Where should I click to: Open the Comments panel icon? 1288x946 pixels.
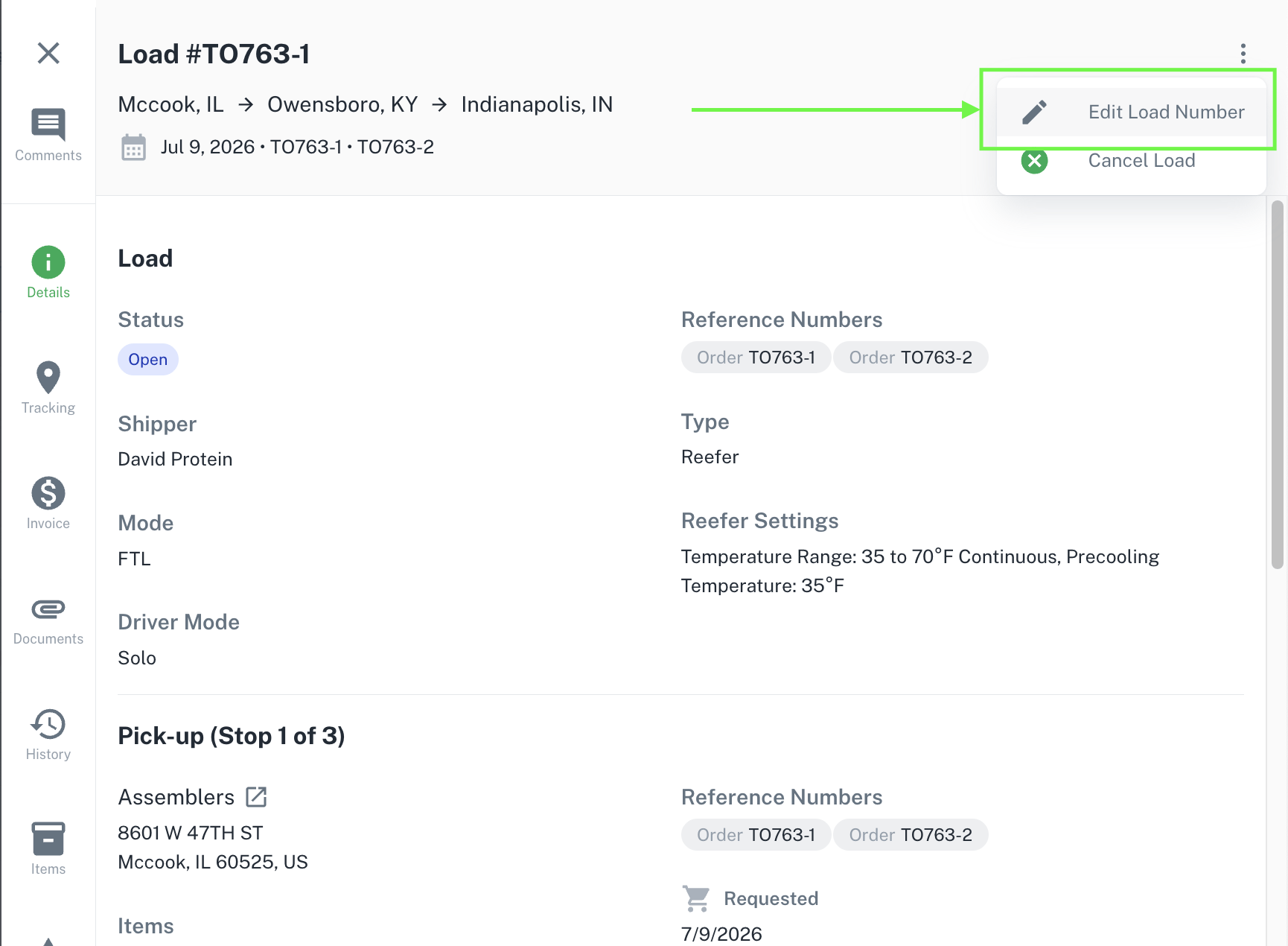coord(48,124)
